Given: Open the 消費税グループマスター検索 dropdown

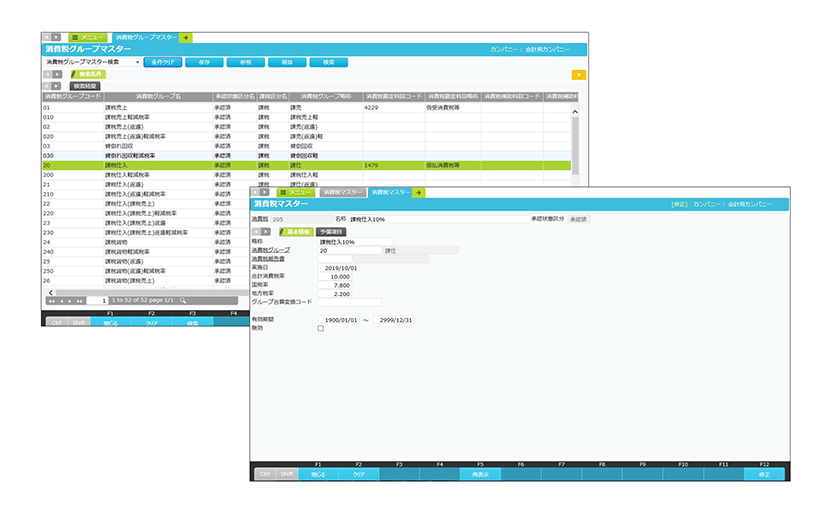Looking at the screenshot, I should (136, 62).
